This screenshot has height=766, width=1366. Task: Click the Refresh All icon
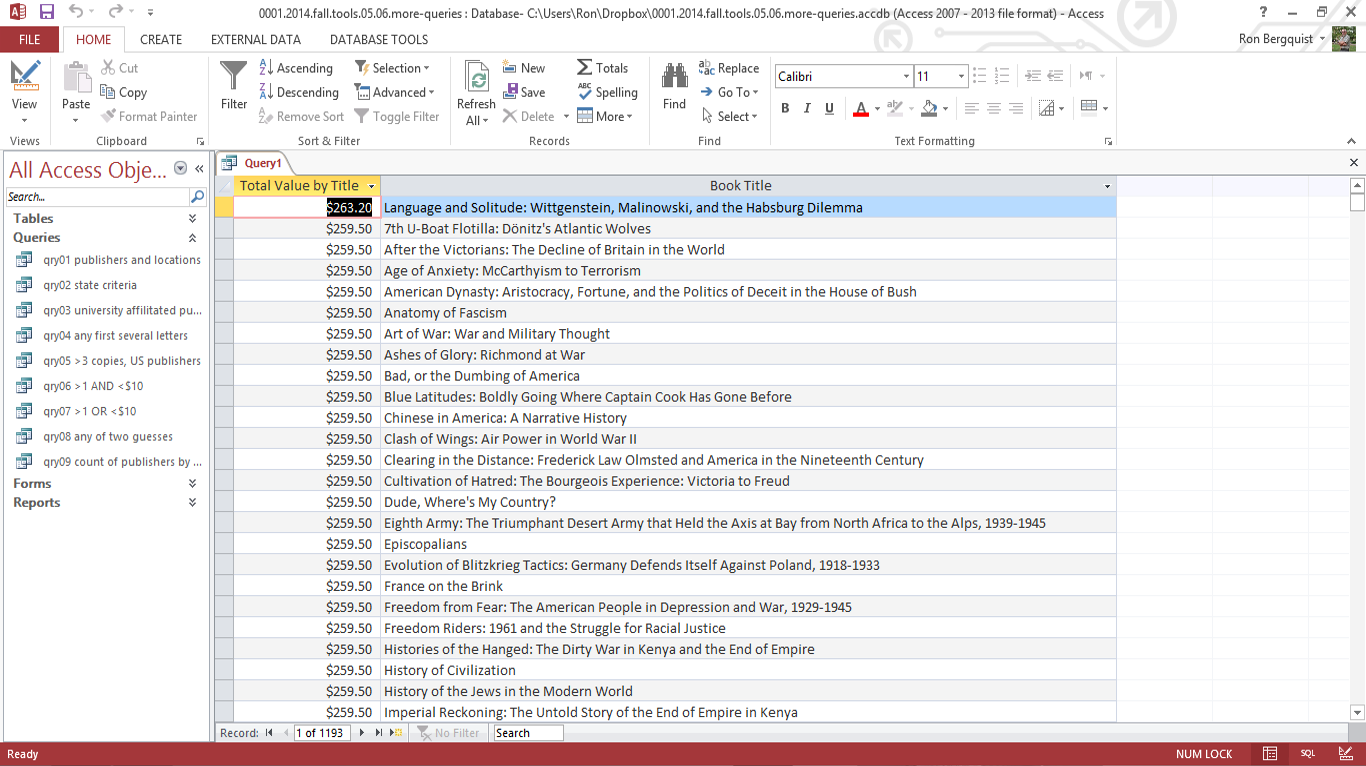[x=477, y=80]
